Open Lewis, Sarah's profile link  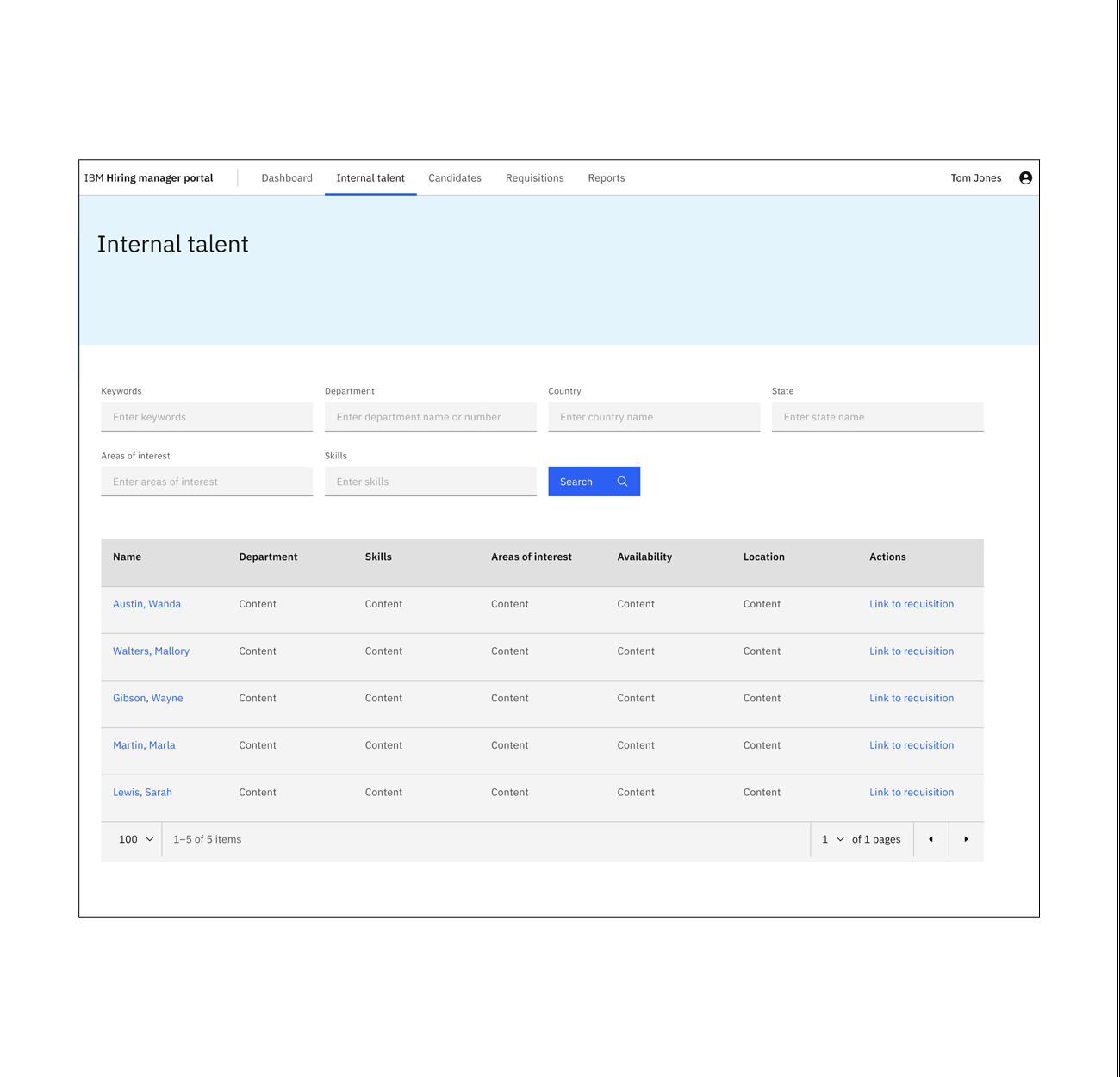pyautogui.click(x=142, y=792)
